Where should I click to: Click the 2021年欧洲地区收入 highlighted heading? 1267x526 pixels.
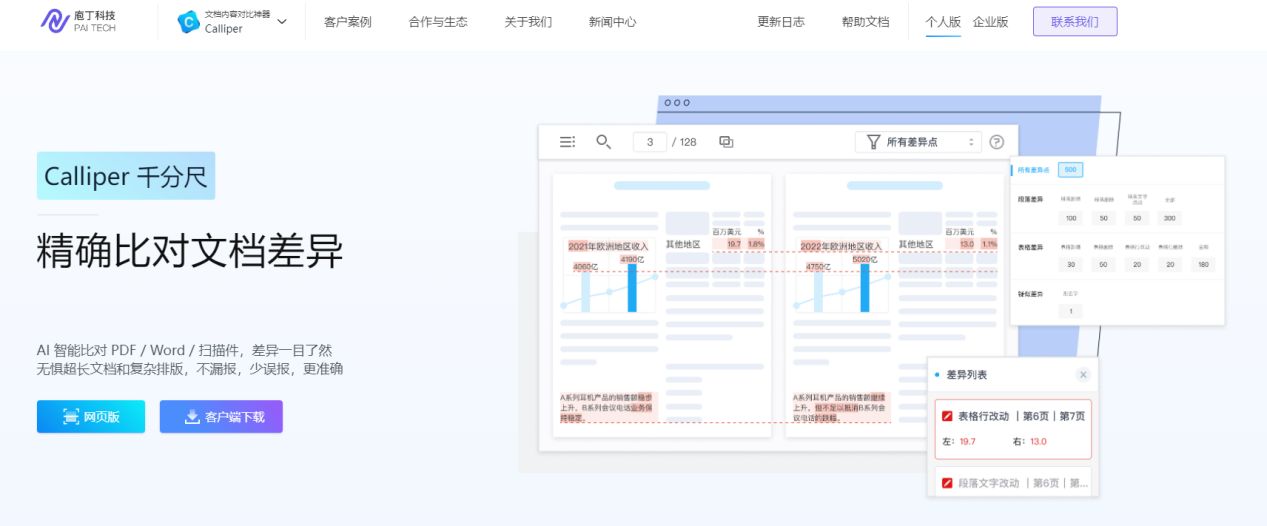coord(608,246)
